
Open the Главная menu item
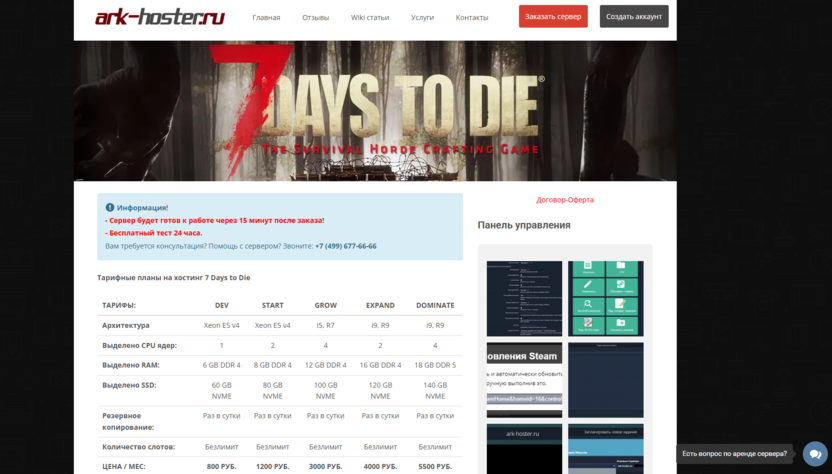(x=266, y=18)
